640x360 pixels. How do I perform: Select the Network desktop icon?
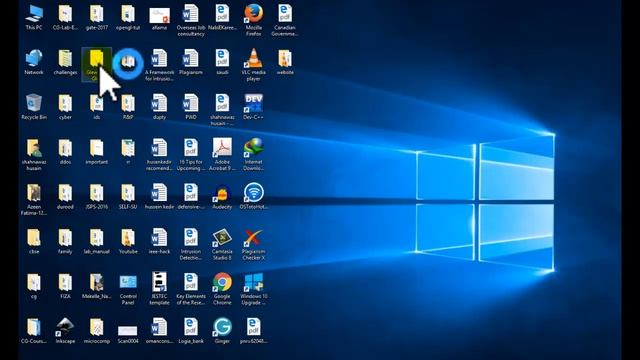[34, 62]
